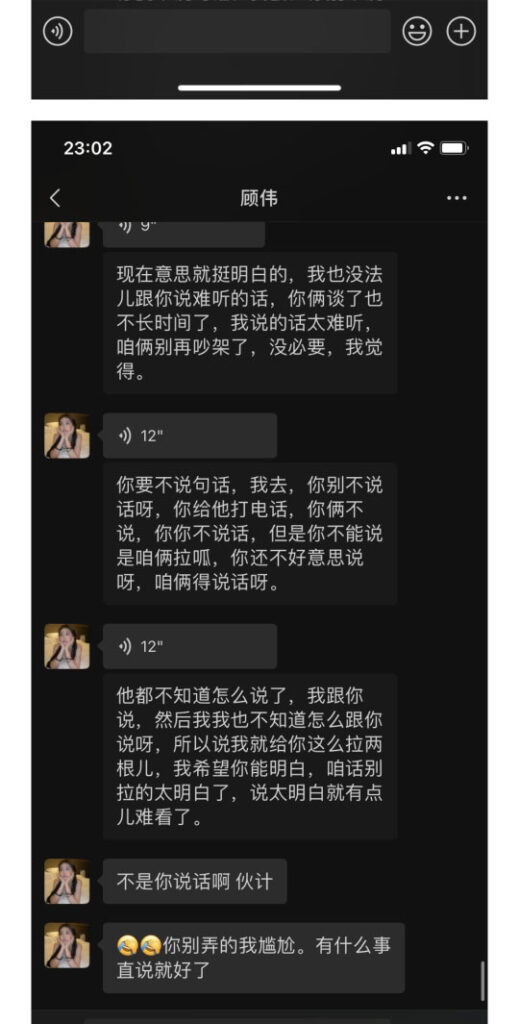Play the second 12-second voice message

point(189,646)
